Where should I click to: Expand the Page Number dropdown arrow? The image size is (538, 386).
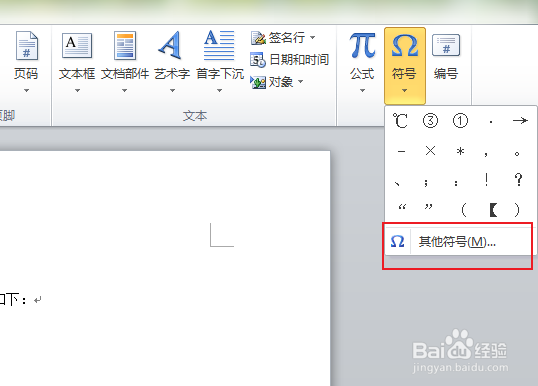pos(26,91)
